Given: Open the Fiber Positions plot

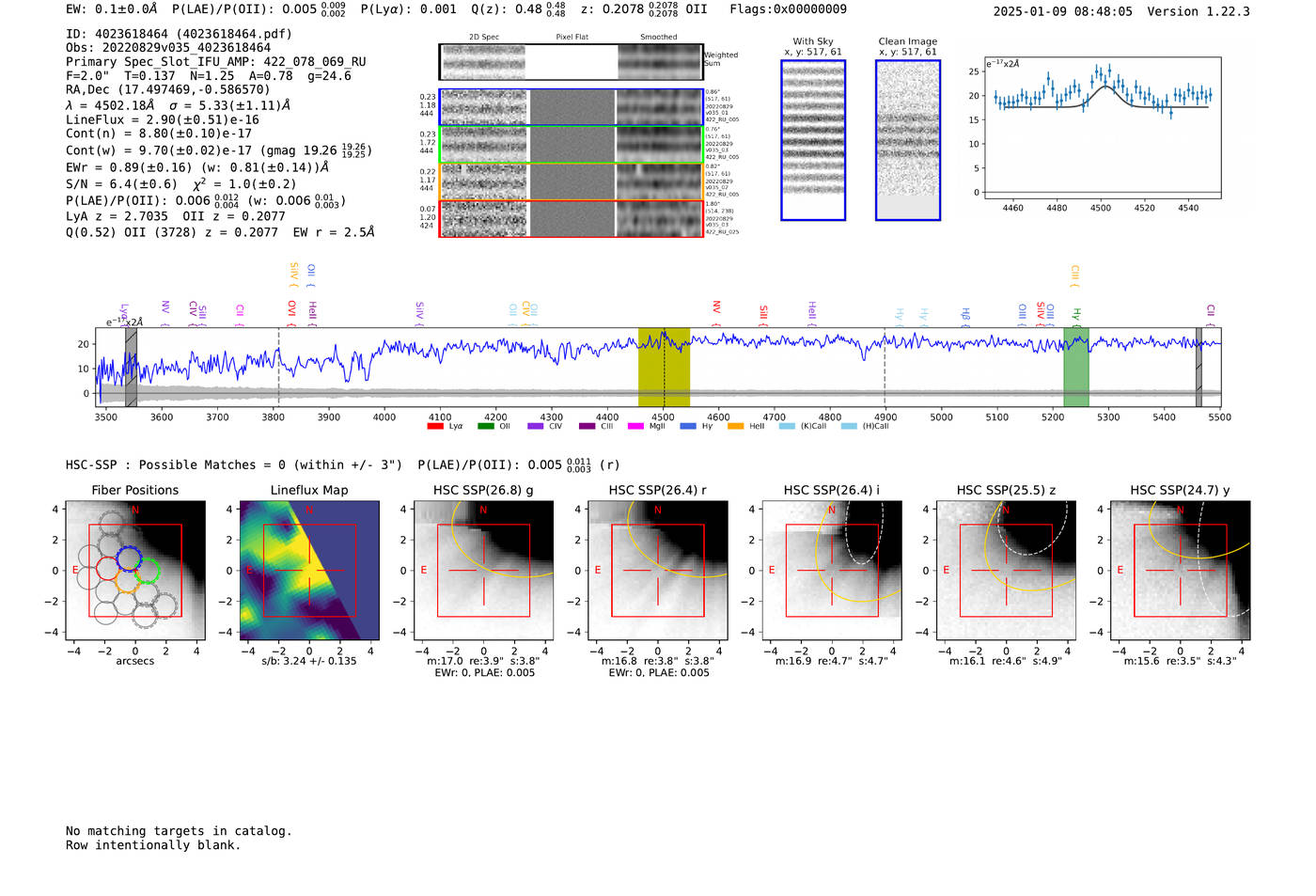Looking at the screenshot, I should (135, 571).
